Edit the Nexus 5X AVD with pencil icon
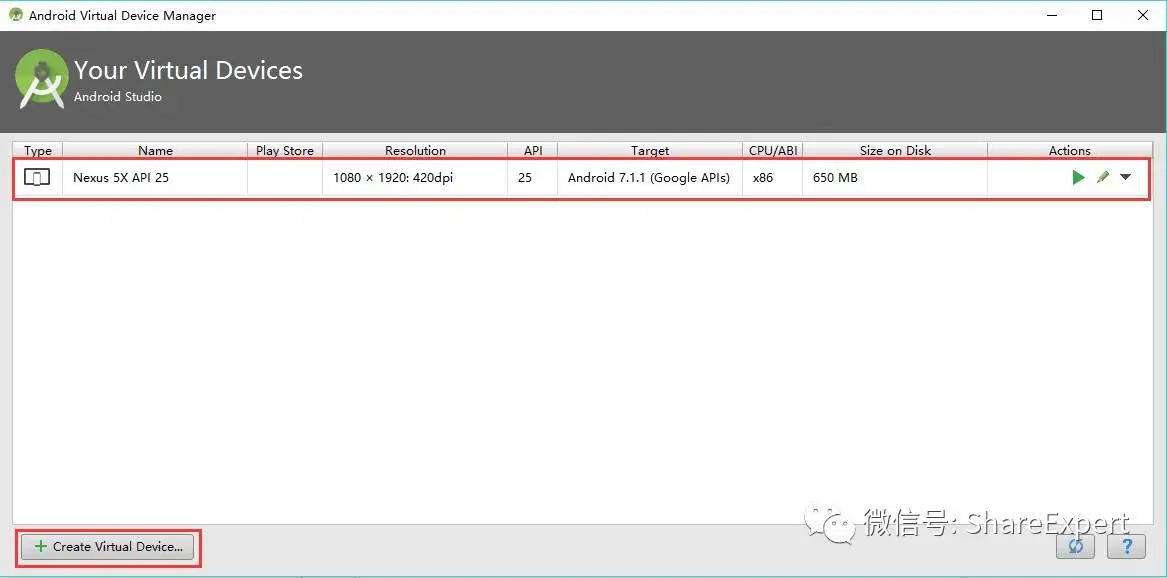 (1103, 177)
